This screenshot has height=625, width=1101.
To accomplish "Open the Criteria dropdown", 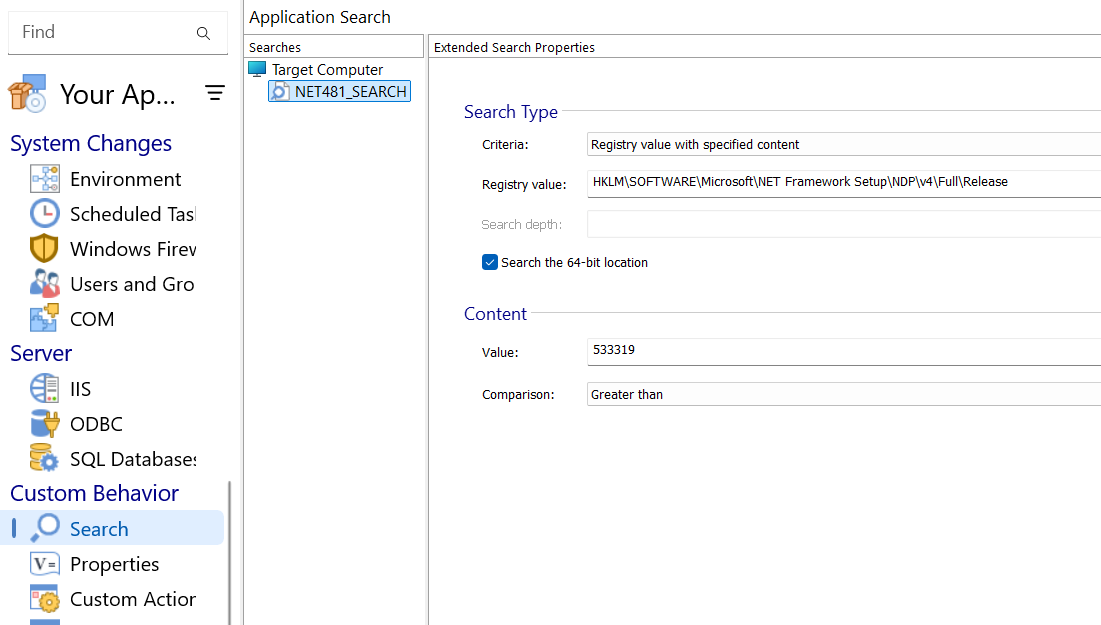I will click(844, 145).
